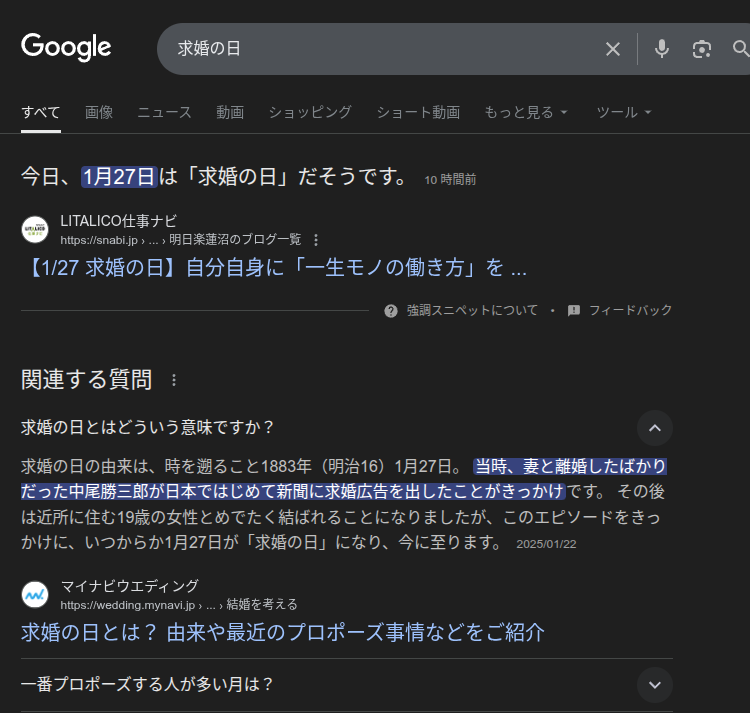This screenshot has height=713, width=750.
Task: Collapse the 求婚の日とはどういう意味ですか question
Action: pyautogui.click(x=654, y=428)
